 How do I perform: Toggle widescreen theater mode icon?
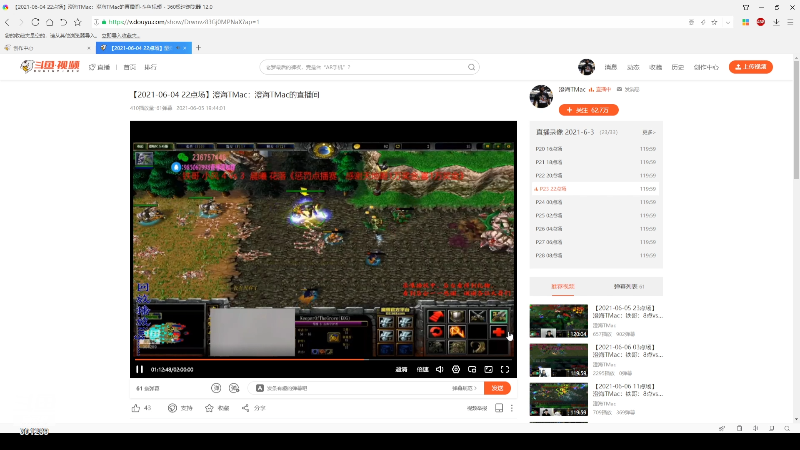[488, 369]
